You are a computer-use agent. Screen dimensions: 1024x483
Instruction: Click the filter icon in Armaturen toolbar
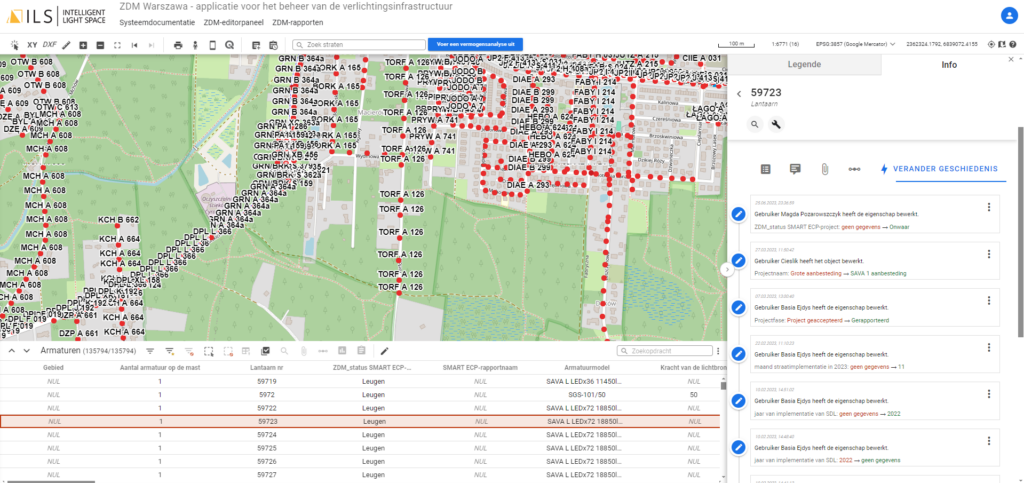tap(150, 351)
